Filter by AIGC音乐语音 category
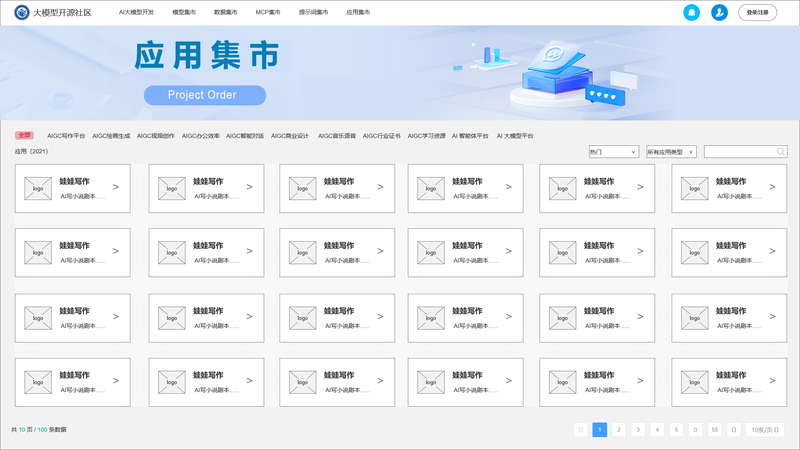Viewport: 800px width, 450px height. coord(337,135)
